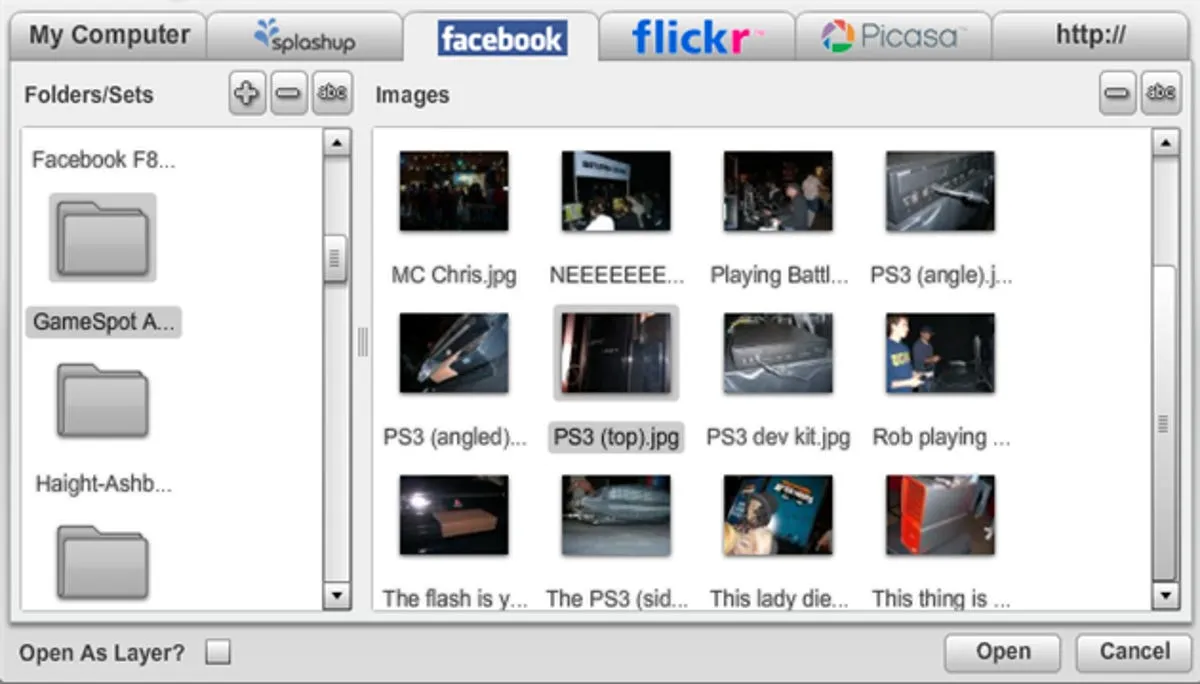
Task: Click the PS3 dev kit.jpg file name
Action: 778,437
